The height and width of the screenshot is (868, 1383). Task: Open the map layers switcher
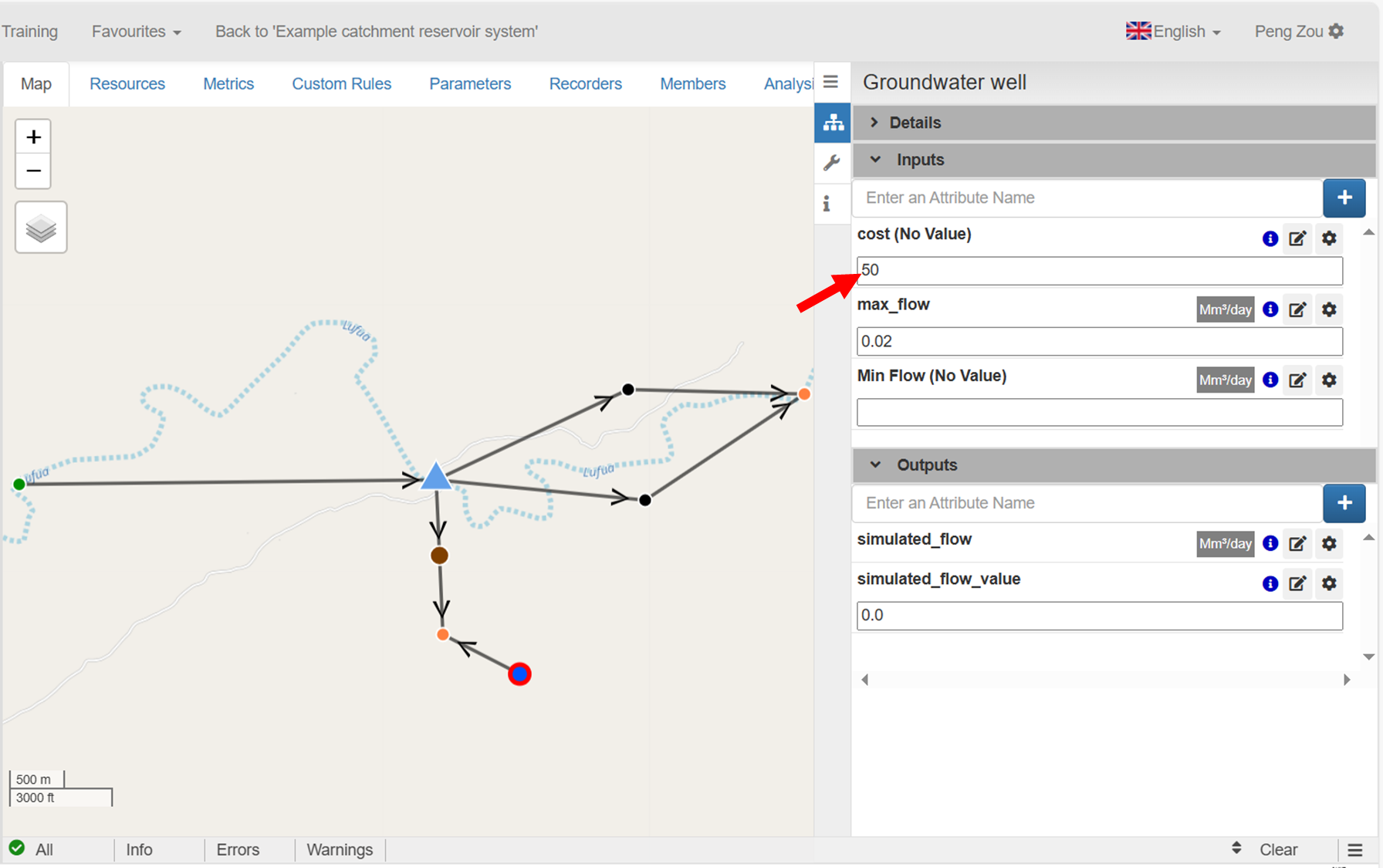pyautogui.click(x=41, y=228)
